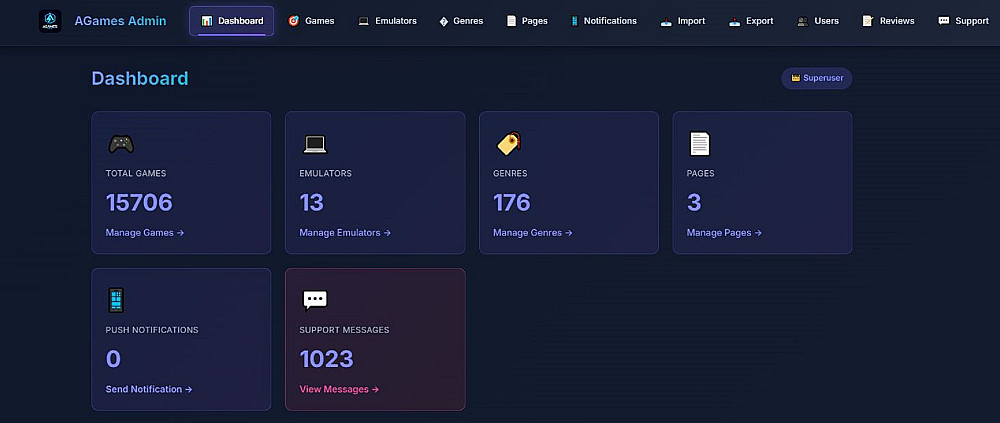This screenshot has height=423, width=1000.
Task: Open the Emulators nav item
Action: pos(388,21)
